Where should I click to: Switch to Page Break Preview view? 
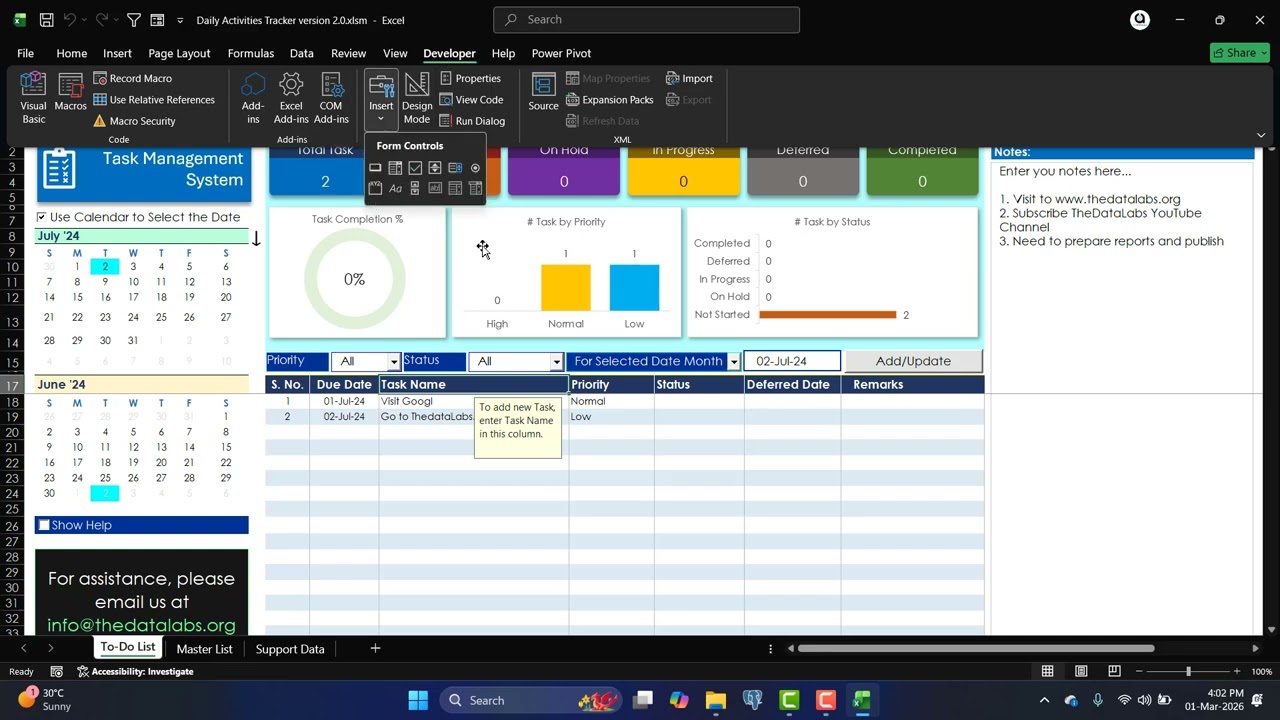click(1114, 671)
